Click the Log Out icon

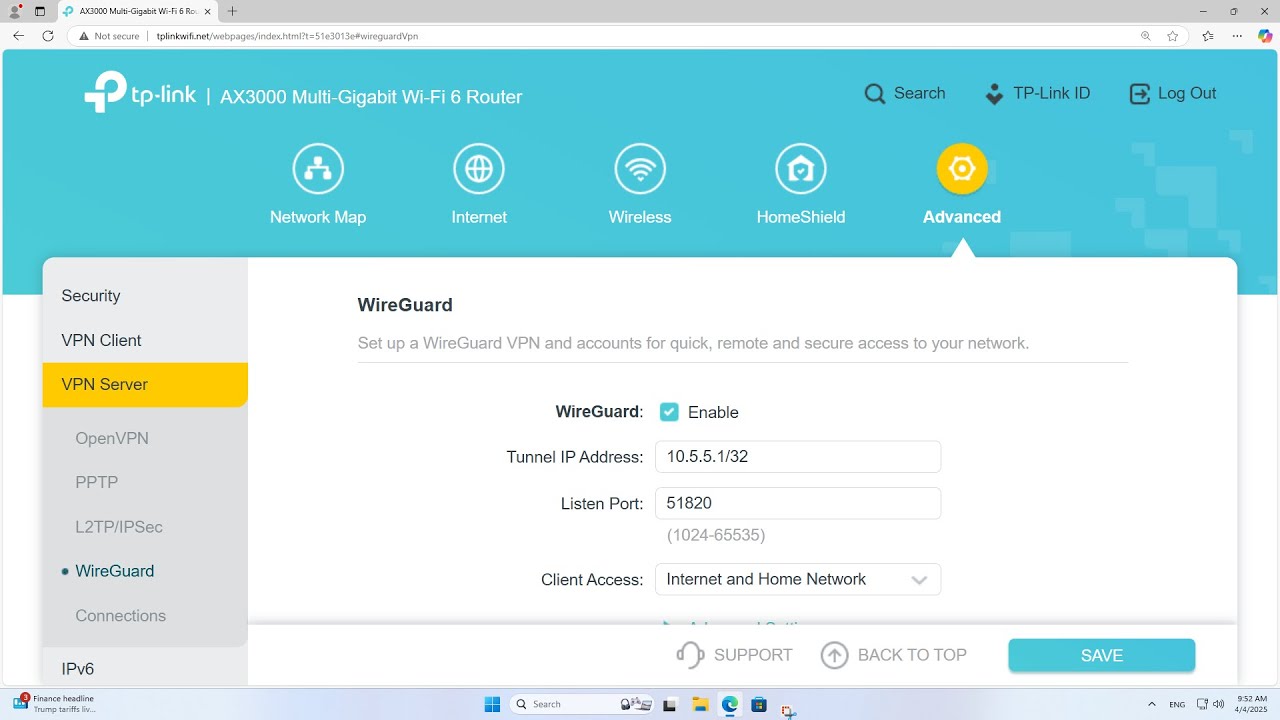1140,94
